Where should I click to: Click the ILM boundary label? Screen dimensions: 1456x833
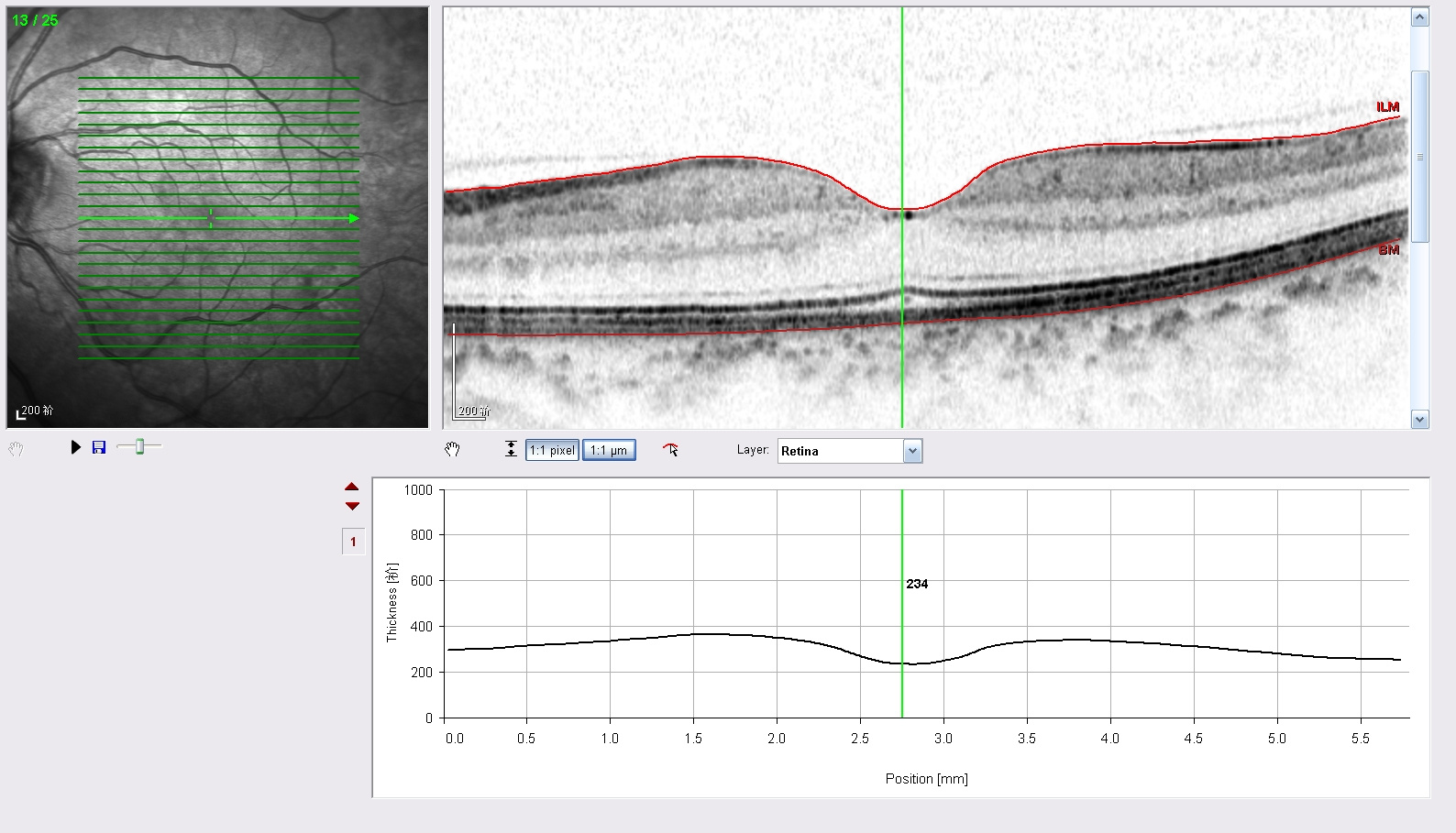[1387, 107]
